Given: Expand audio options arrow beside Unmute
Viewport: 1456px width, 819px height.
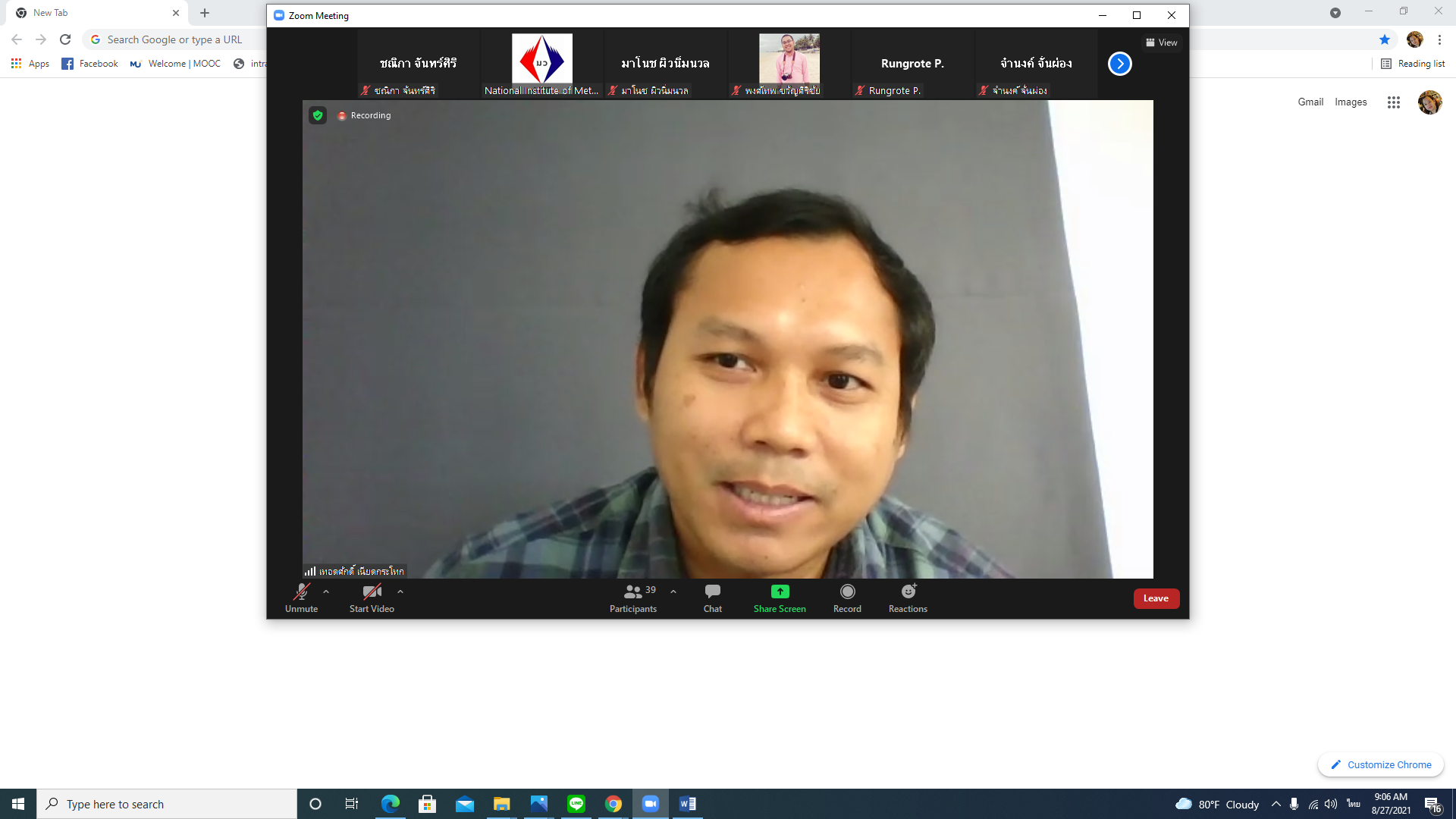Looking at the screenshot, I should (326, 591).
